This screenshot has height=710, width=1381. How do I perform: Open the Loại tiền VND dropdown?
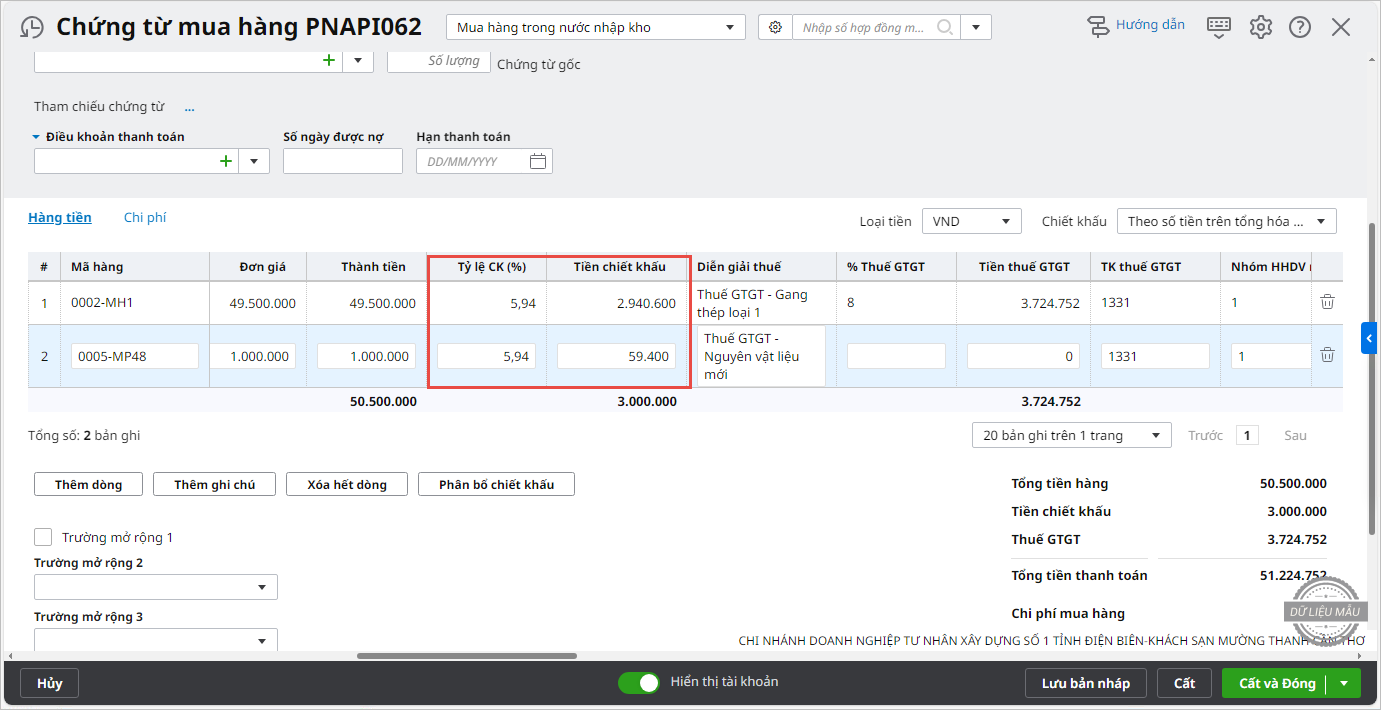coord(971,221)
